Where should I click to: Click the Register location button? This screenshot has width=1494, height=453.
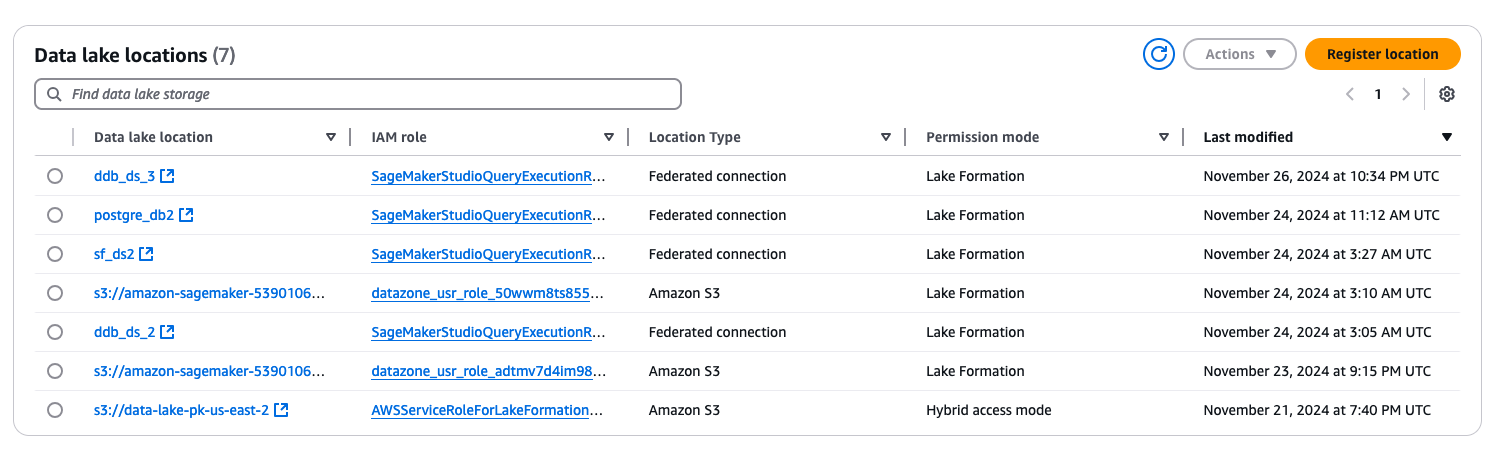[1382, 54]
